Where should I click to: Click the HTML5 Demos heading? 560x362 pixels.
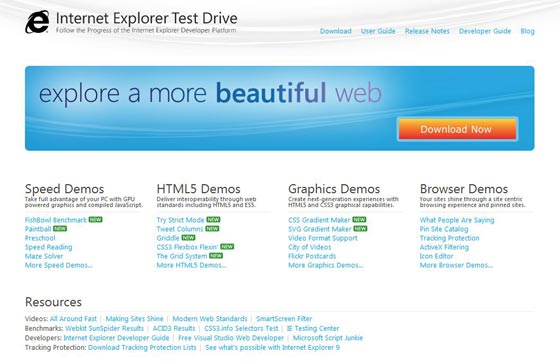[x=199, y=189]
